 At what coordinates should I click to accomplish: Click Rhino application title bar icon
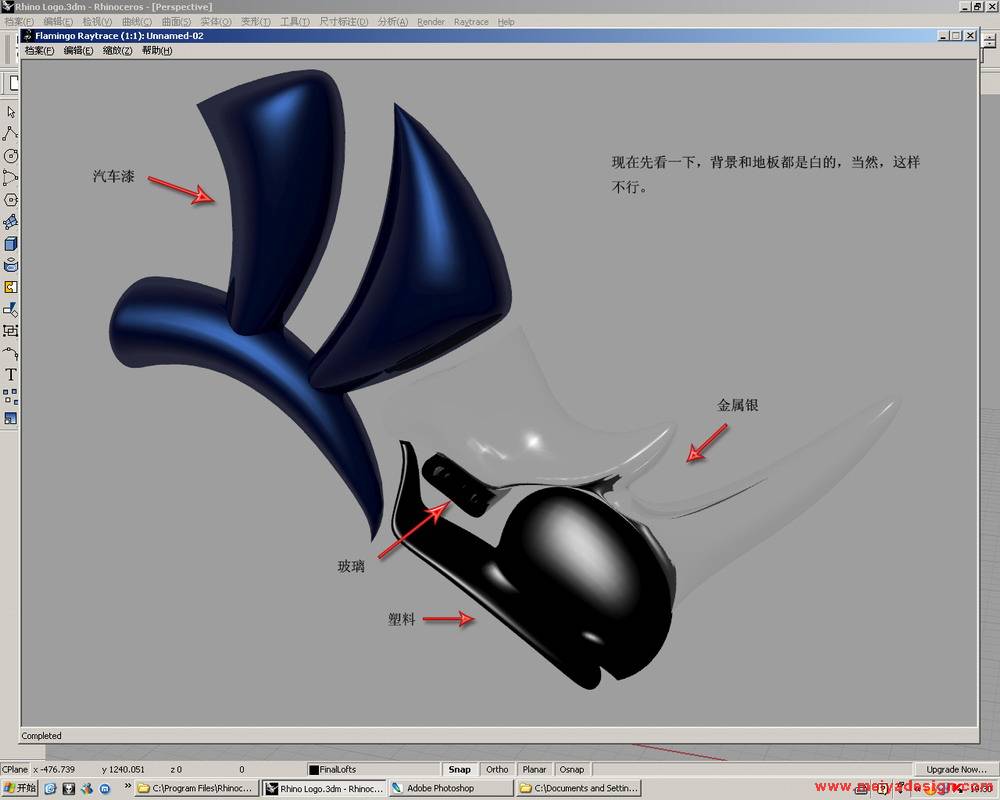click(8, 6)
